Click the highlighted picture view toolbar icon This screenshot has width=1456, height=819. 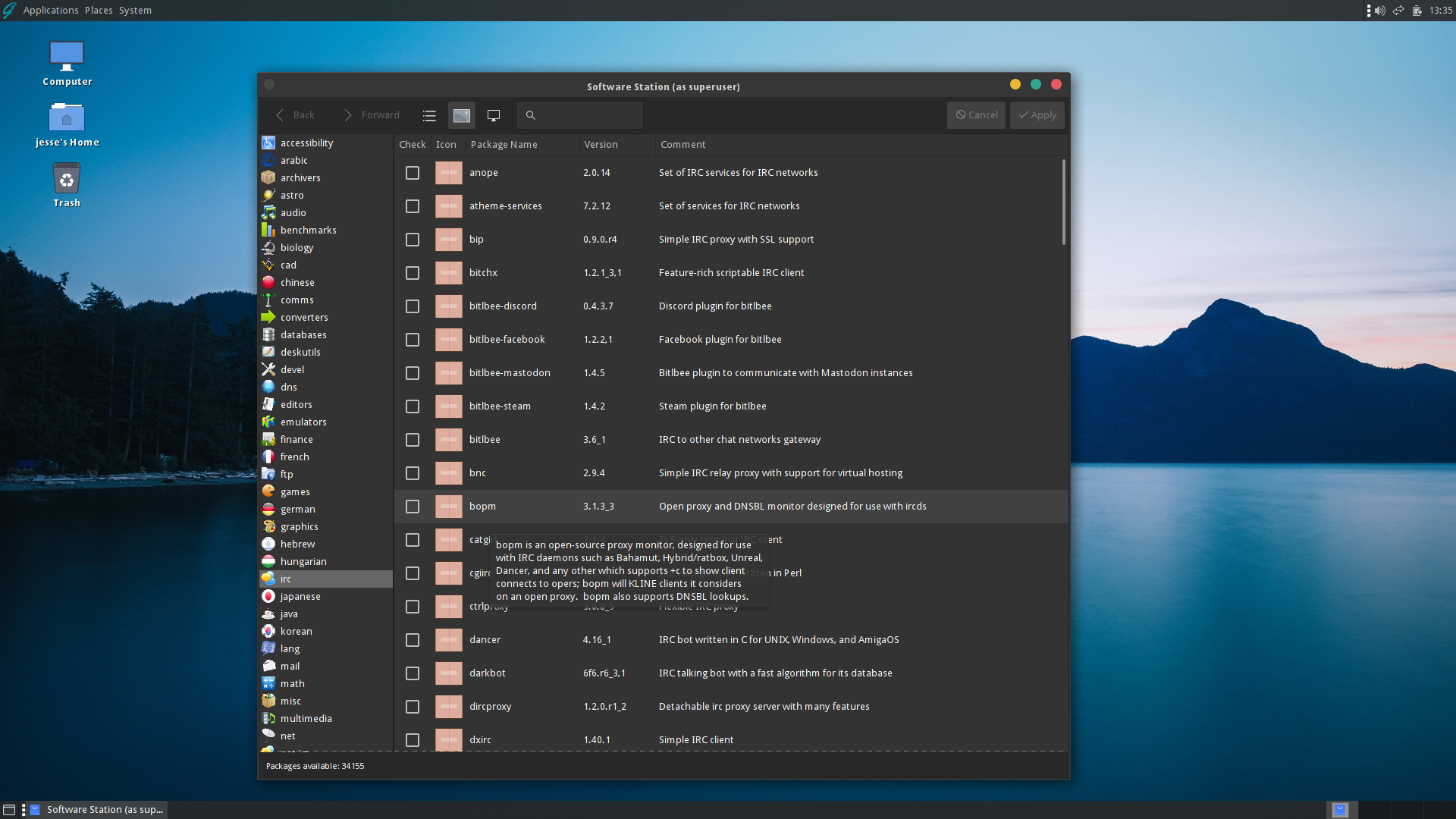462,115
